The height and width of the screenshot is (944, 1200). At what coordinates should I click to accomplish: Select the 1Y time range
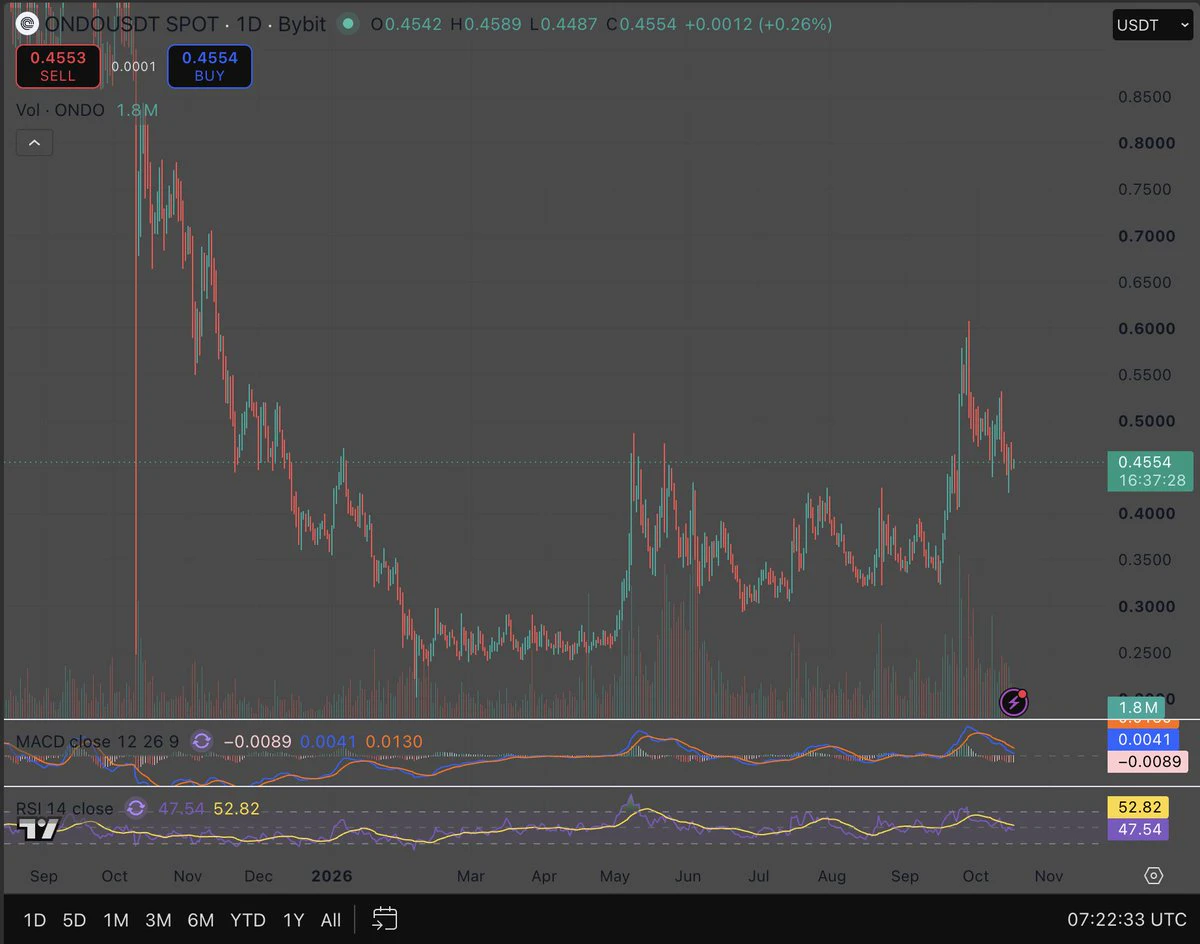(x=293, y=920)
